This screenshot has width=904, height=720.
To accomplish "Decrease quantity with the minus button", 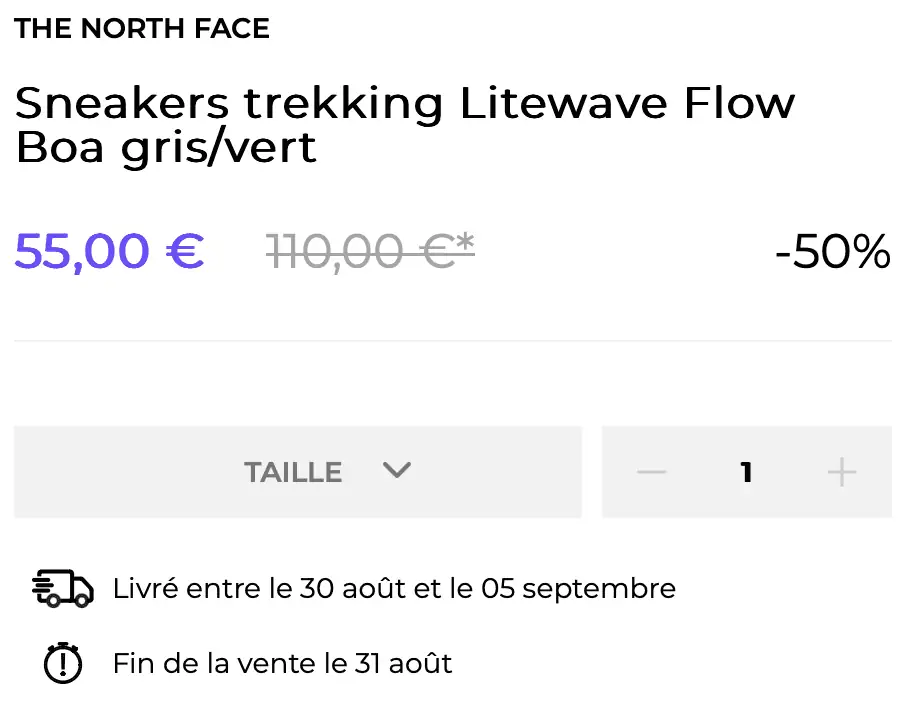I will coord(652,472).
